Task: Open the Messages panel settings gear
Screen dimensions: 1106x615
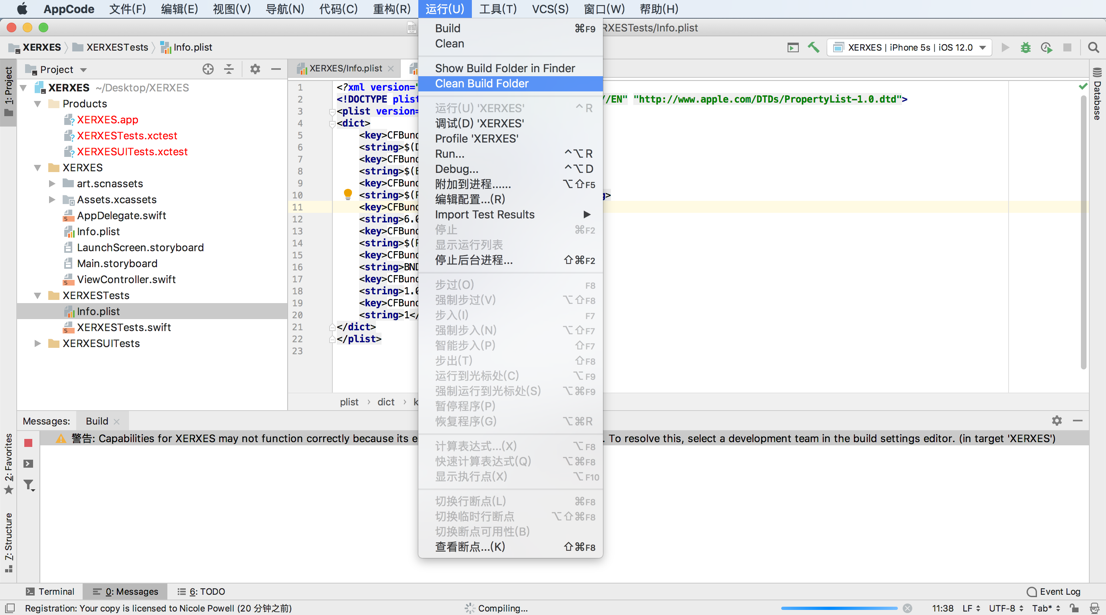Action: click(1057, 420)
